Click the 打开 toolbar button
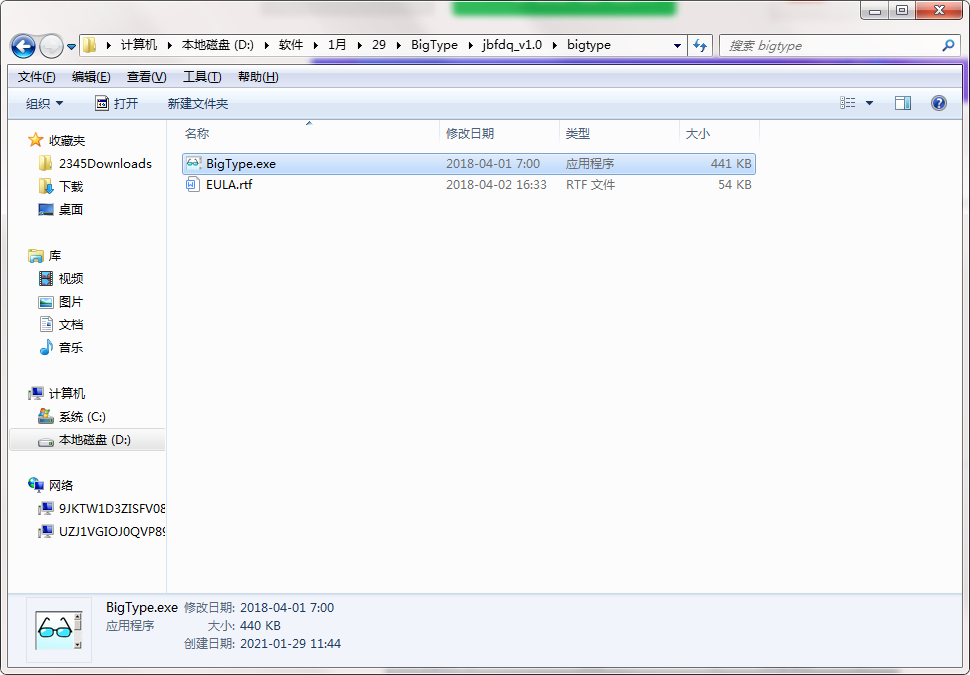The image size is (970, 675). [x=116, y=103]
